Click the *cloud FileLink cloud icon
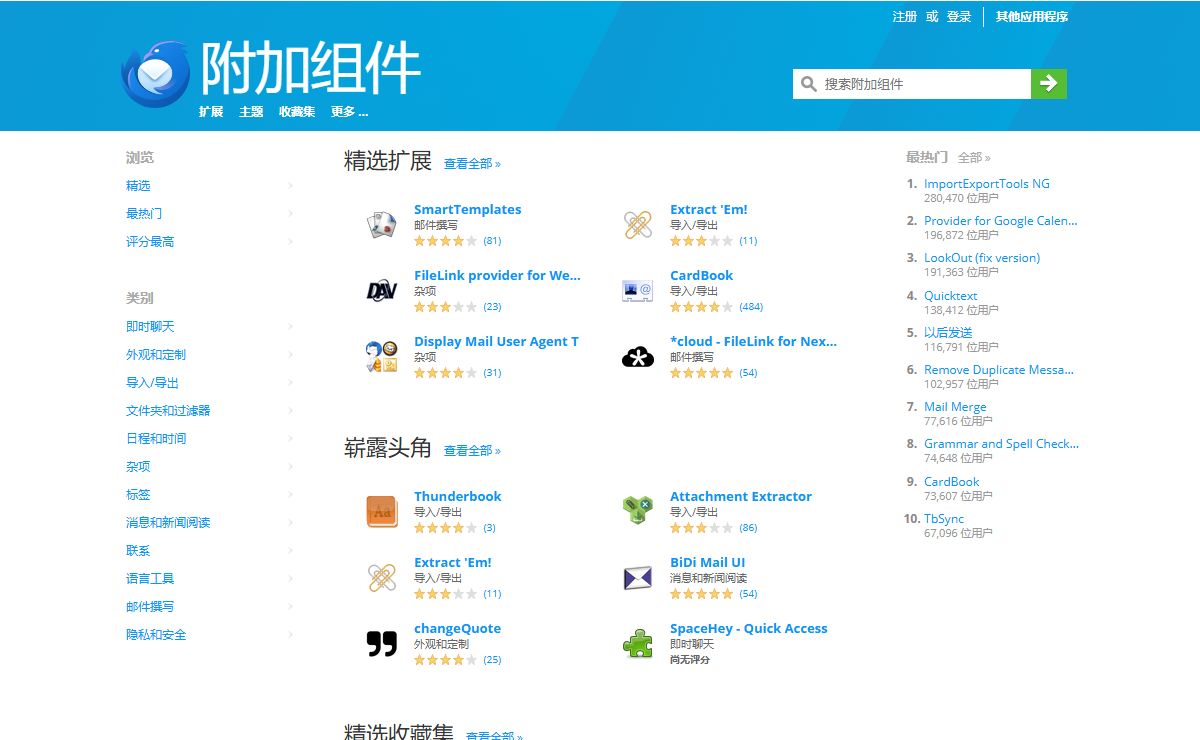The image size is (1200, 740). [638, 357]
